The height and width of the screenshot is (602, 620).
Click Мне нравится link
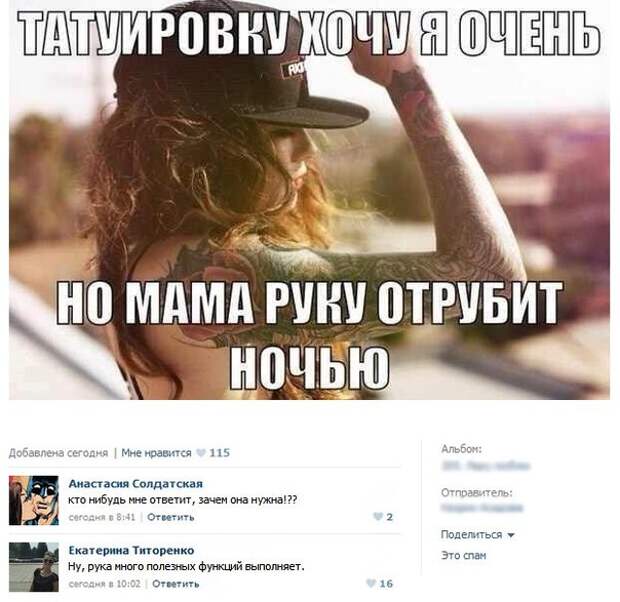[156, 452]
